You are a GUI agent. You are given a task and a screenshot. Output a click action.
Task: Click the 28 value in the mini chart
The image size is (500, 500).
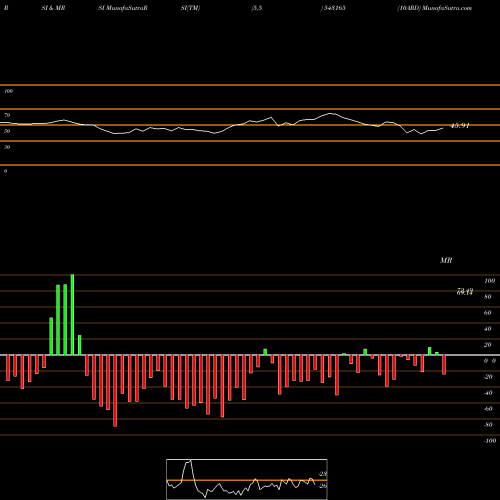tap(323, 474)
